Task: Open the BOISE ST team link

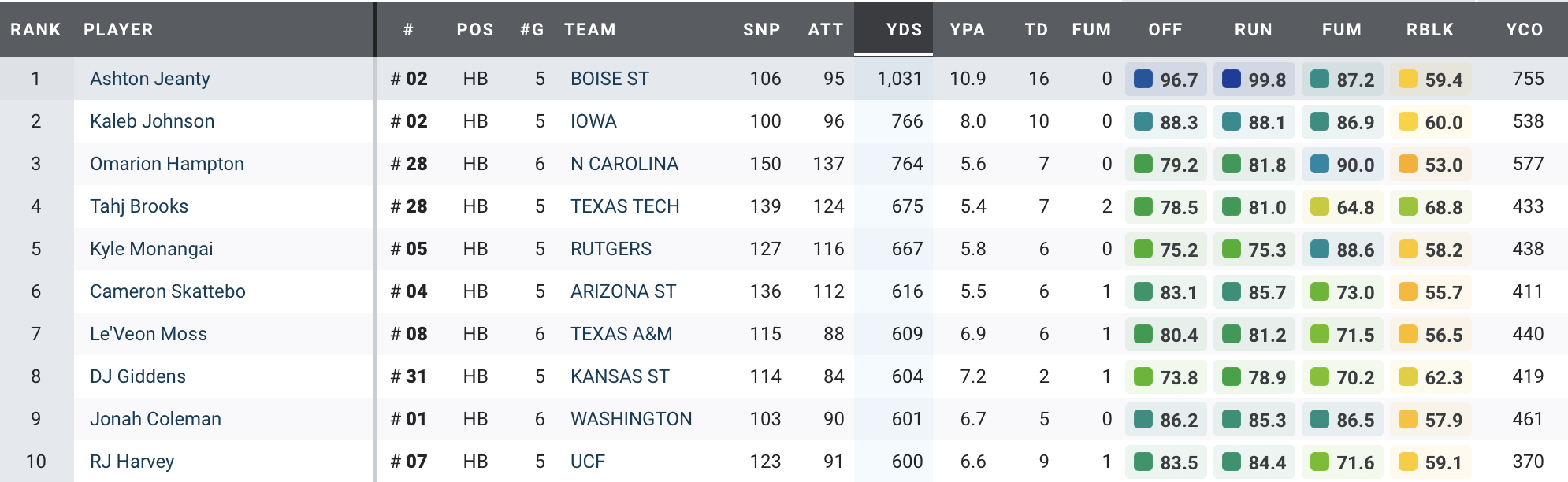Action: tap(610, 79)
